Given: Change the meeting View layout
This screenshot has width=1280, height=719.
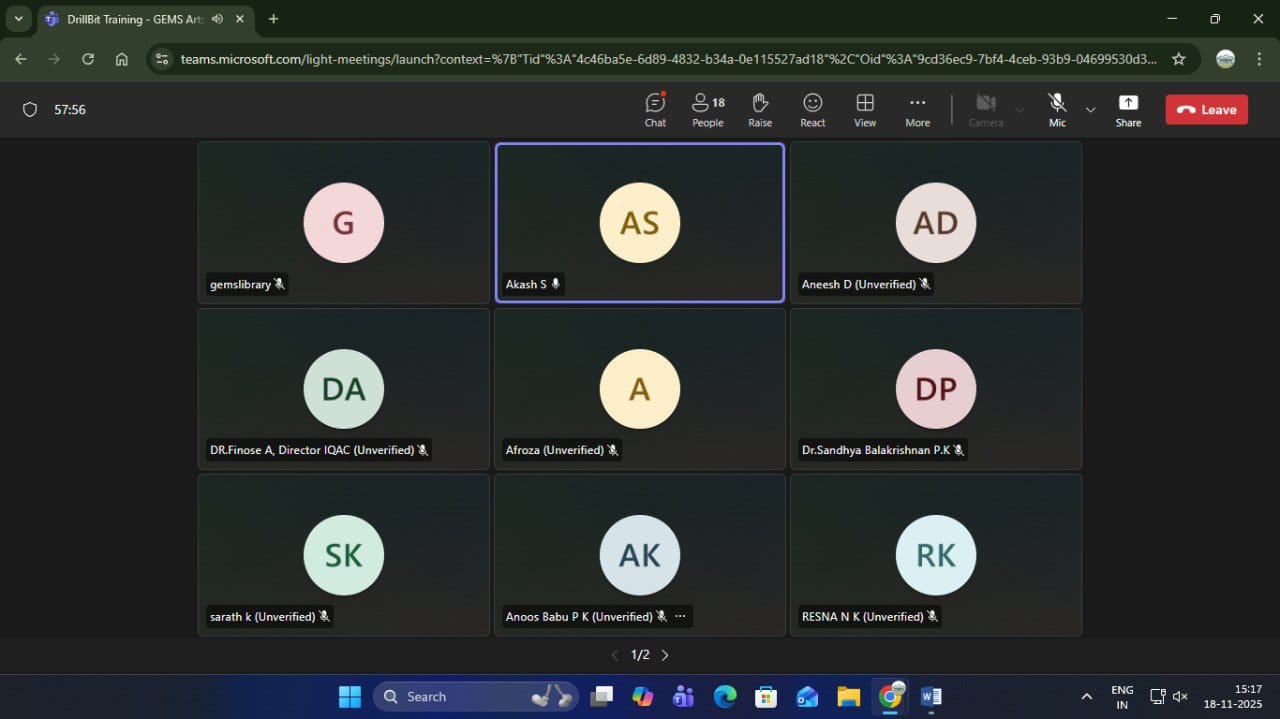Looking at the screenshot, I should pyautogui.click(x=865, y=110).
